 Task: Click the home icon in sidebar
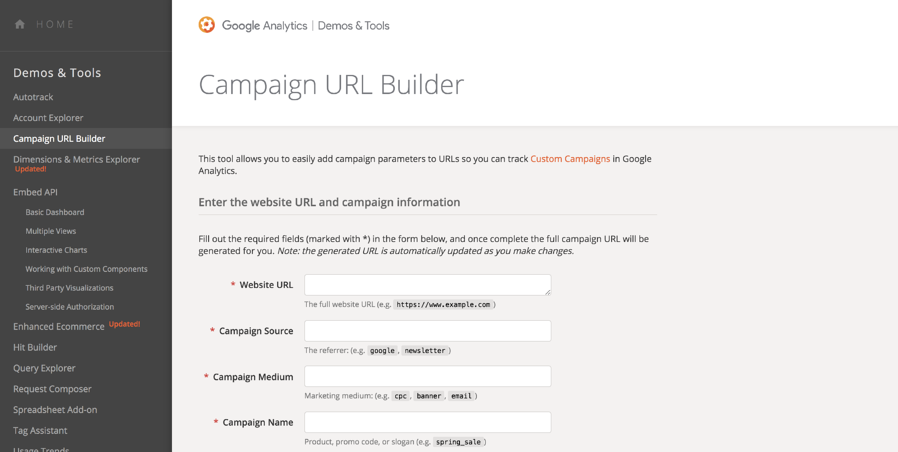coord(20,25)
